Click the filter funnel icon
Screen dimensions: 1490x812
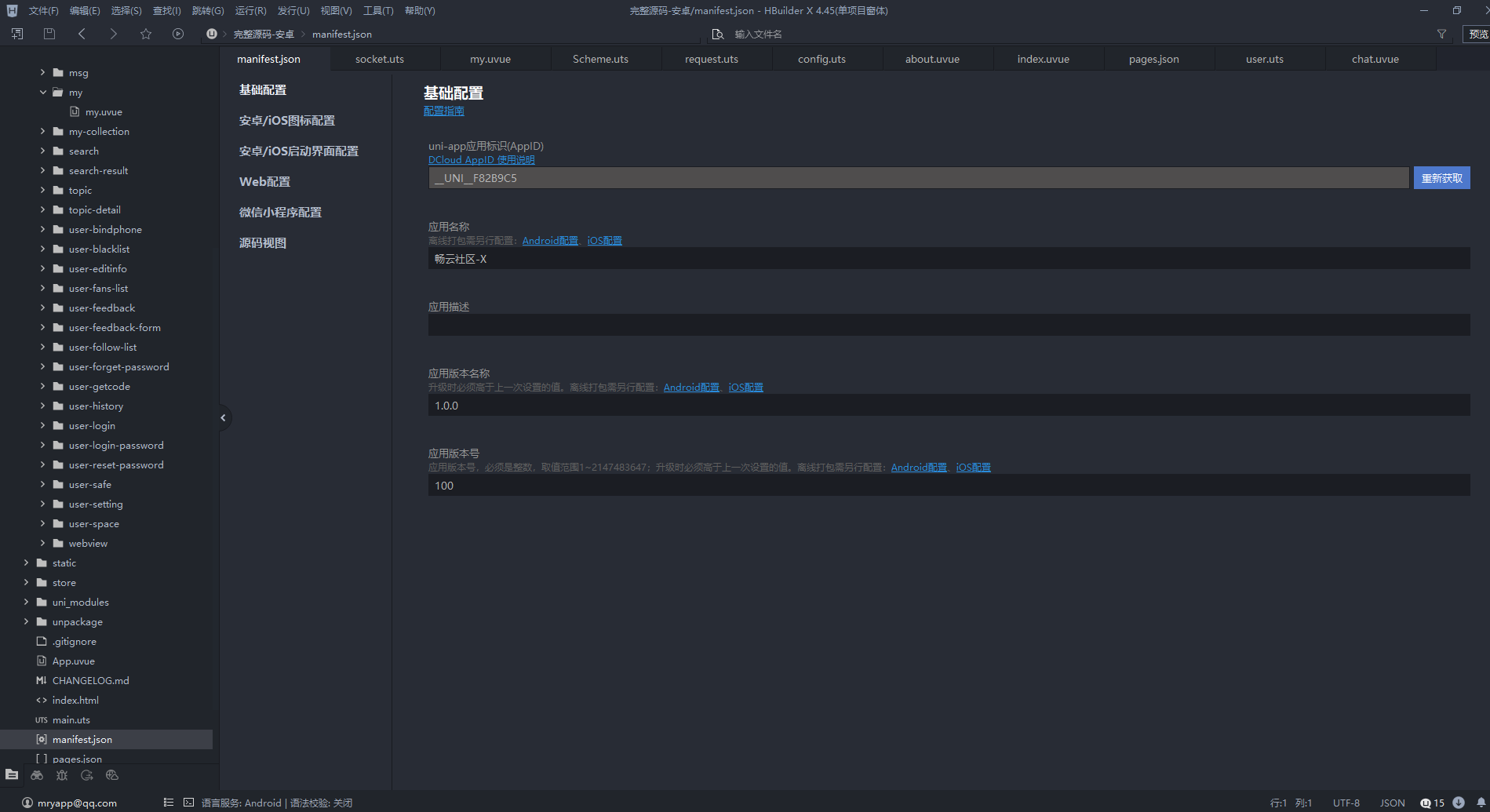(x=1441, y=34)
